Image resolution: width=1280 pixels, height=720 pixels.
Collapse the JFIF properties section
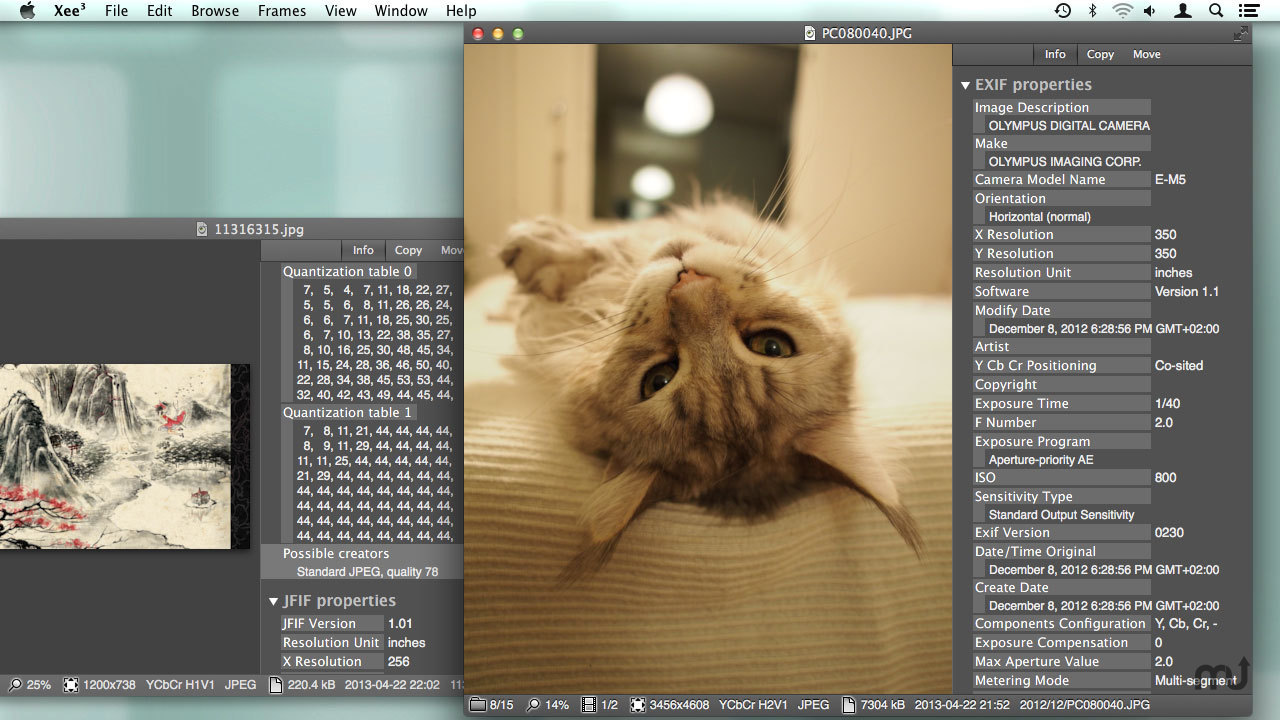[x=273, y=602]
